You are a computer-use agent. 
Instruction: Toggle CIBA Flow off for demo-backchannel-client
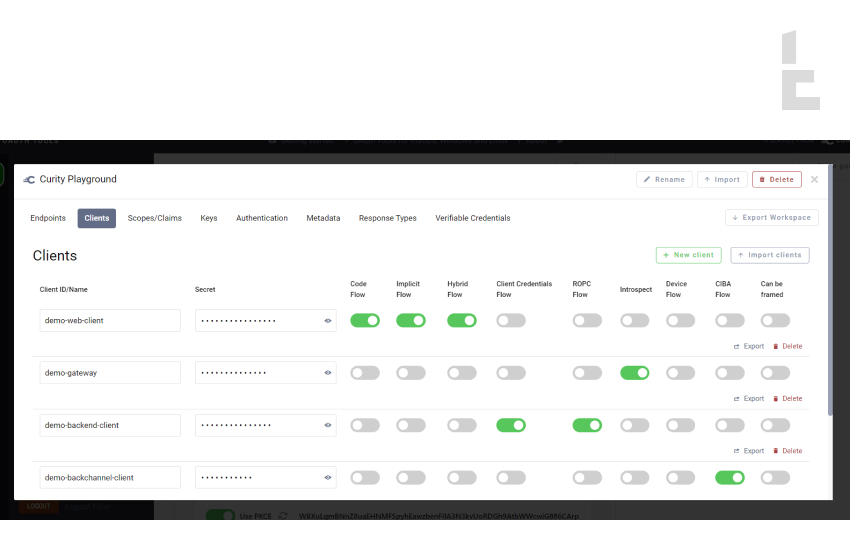coord(729,478)
